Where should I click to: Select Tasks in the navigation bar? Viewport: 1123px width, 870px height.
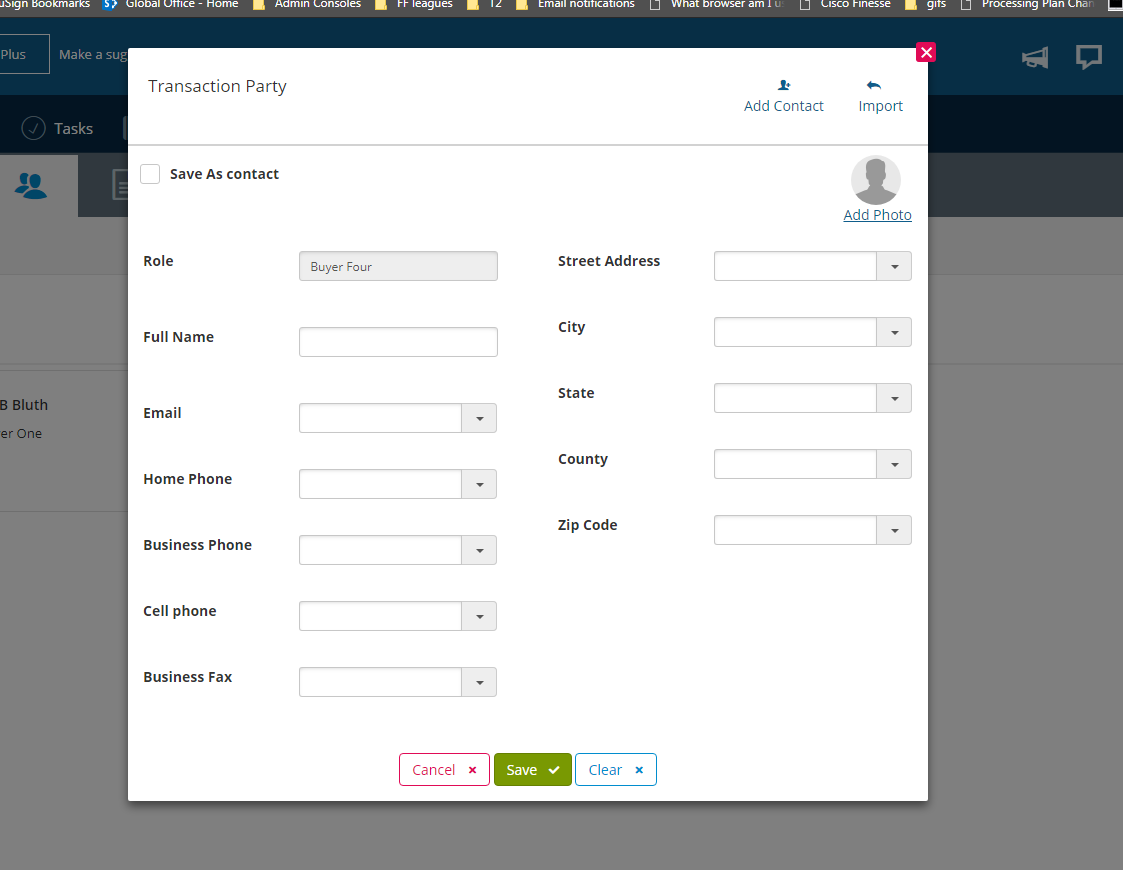[73, 128]
